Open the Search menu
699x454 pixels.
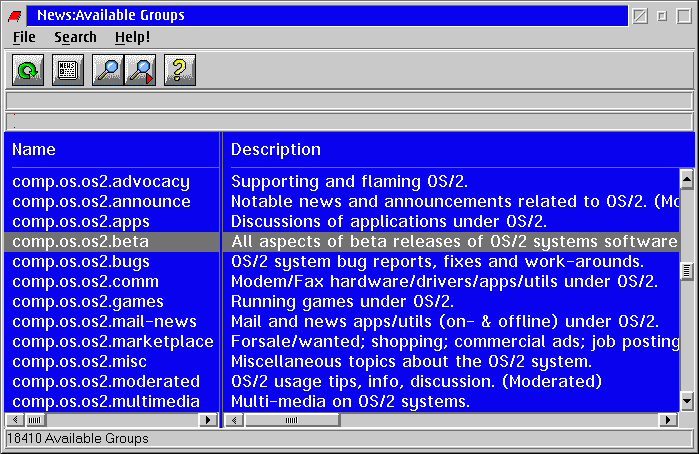click(75, 37)
